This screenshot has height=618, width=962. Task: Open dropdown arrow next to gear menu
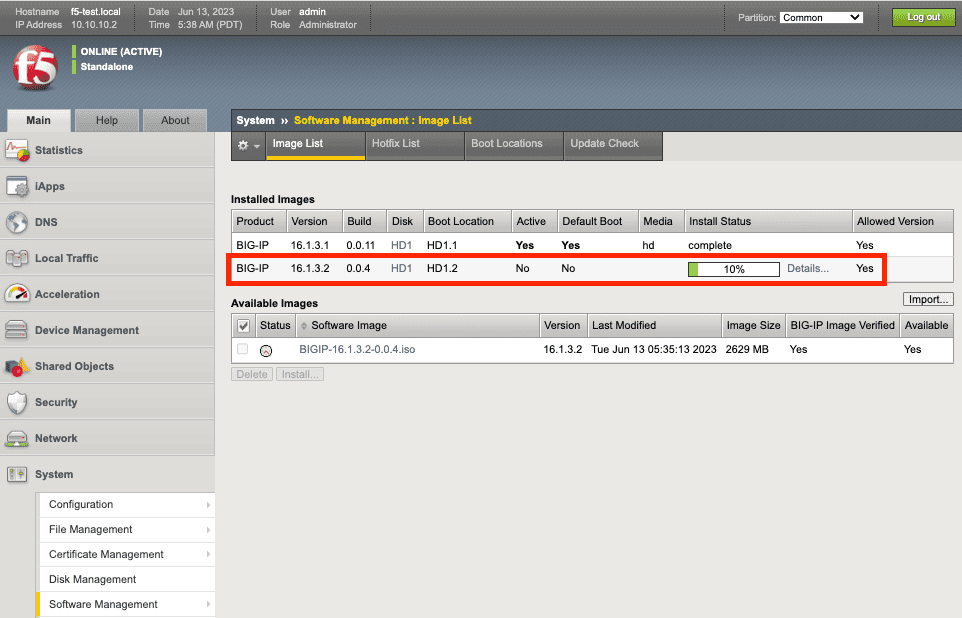tap(257, 146)
